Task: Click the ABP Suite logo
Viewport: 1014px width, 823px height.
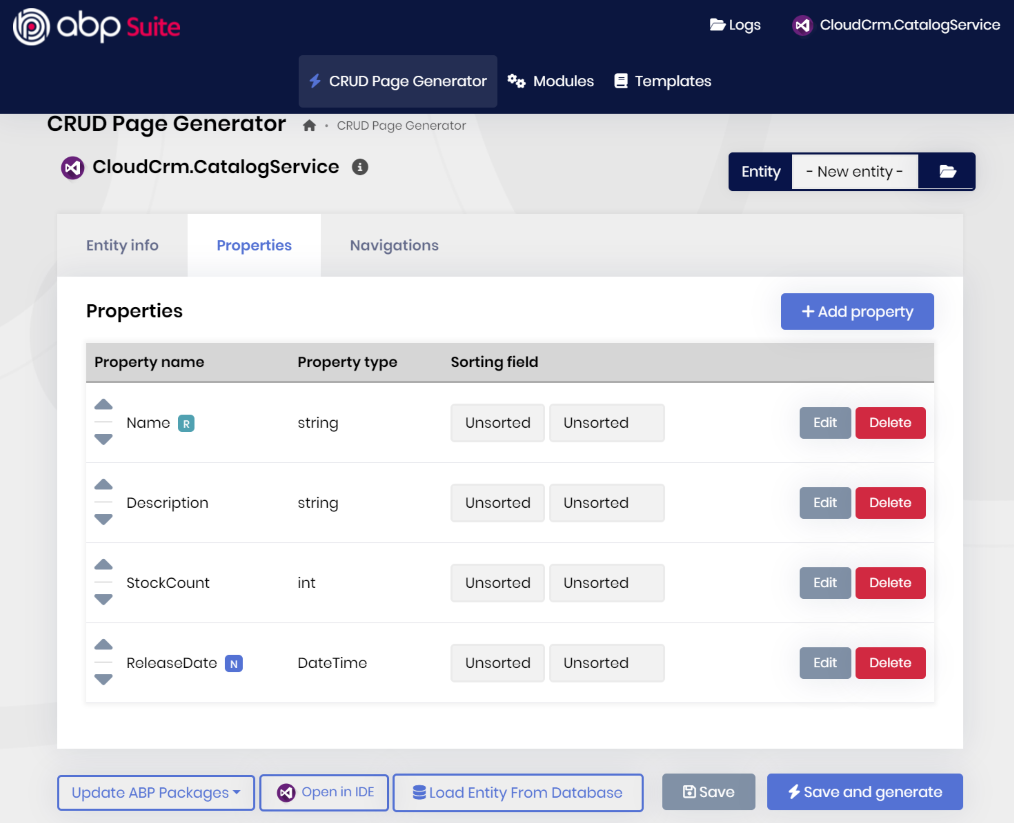Action: tap(97, 27)
